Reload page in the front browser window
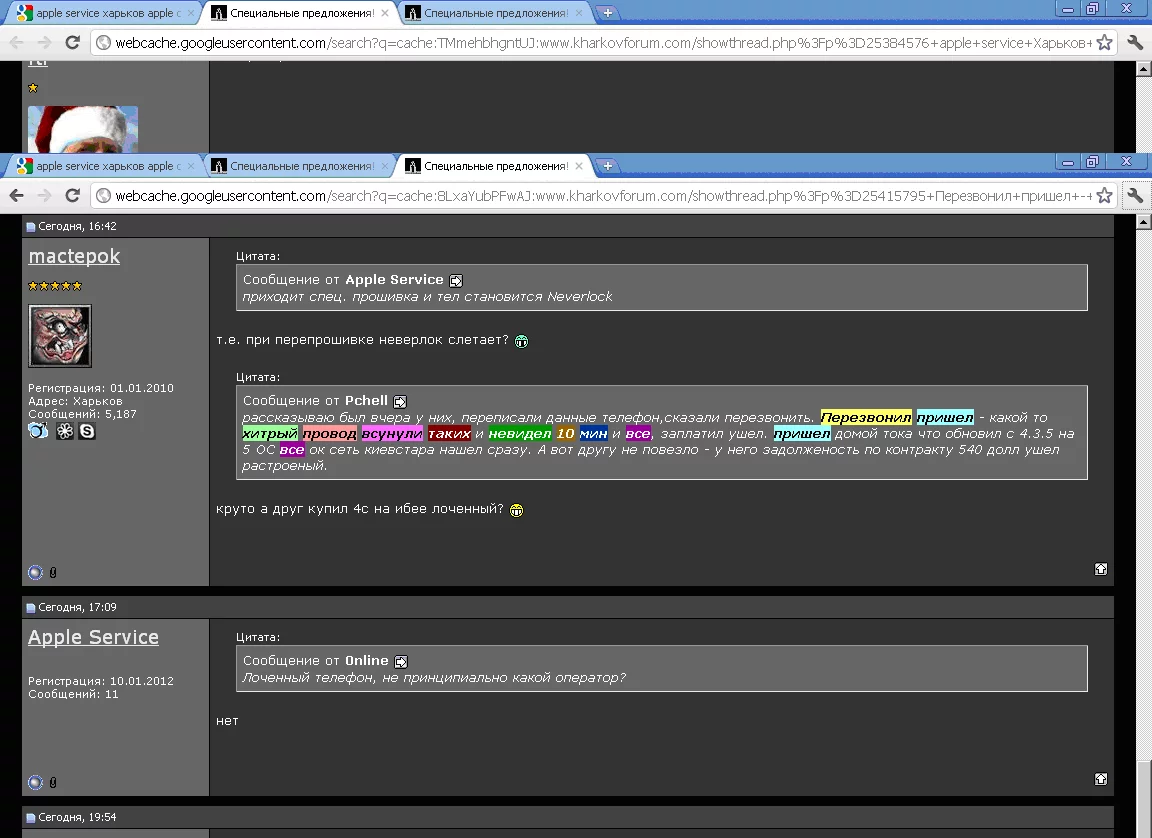Viewport: 1152px width, 838px height. 72,195
